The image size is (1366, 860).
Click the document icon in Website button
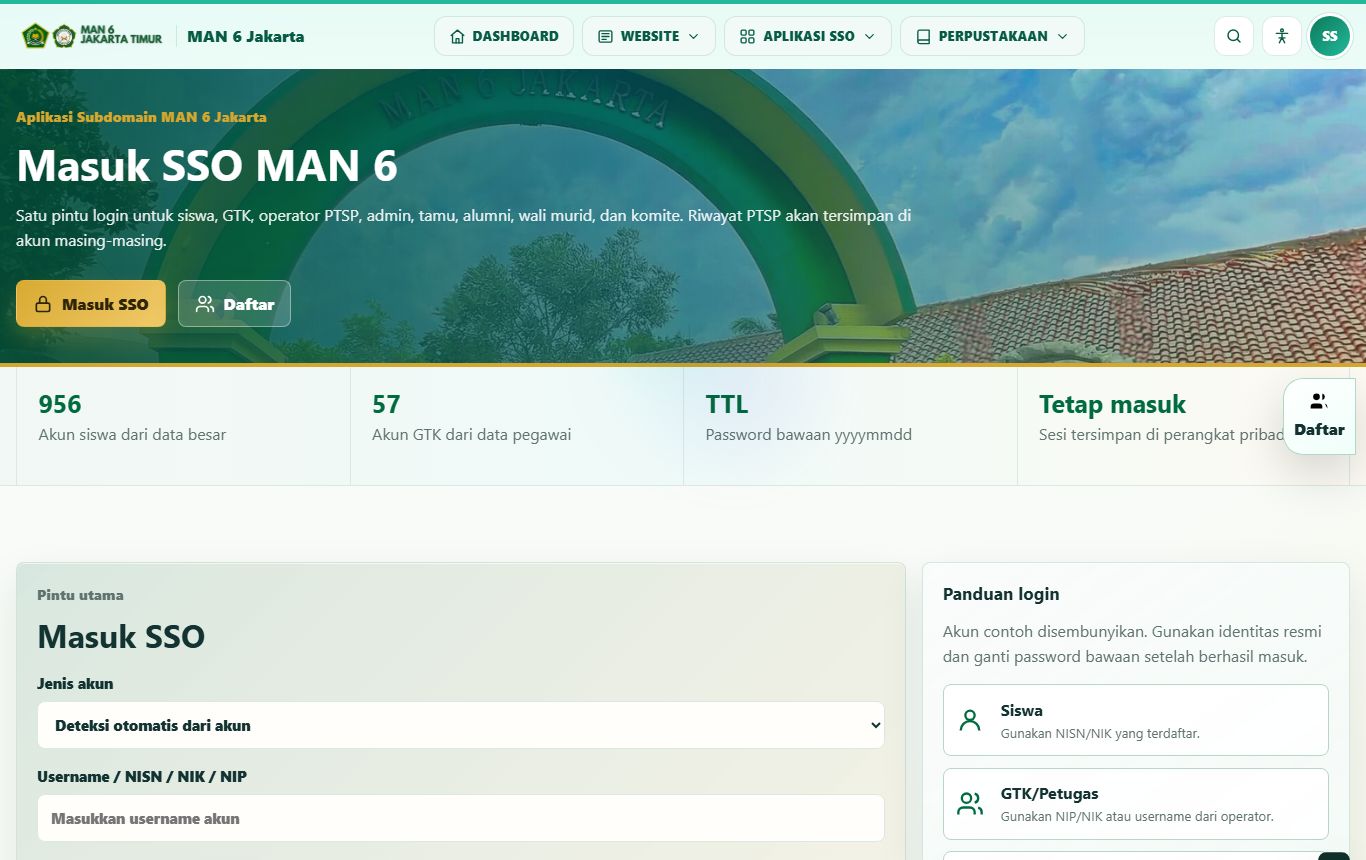[605, 36]
